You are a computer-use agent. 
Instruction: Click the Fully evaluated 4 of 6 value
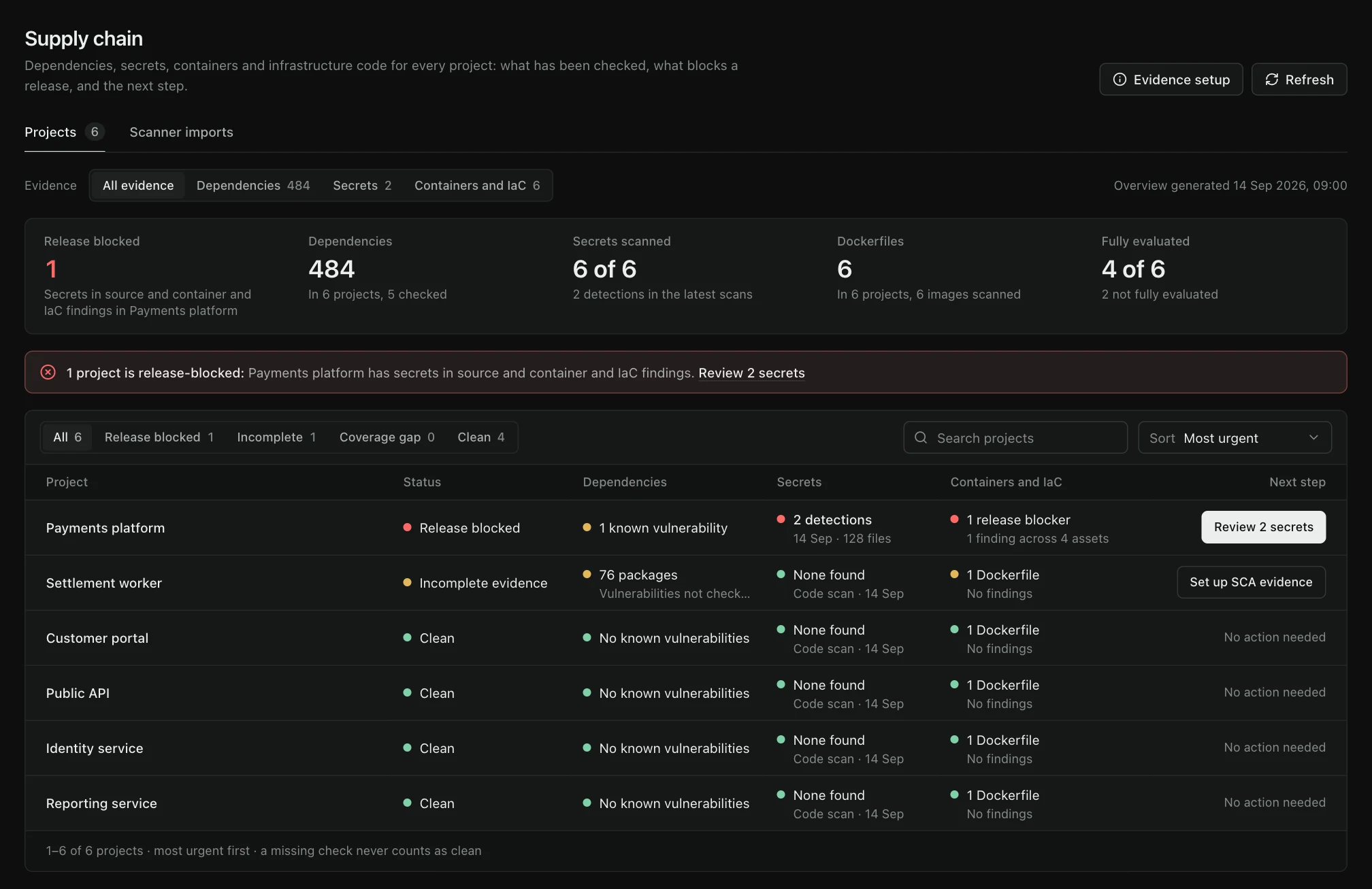[1133, 269]
